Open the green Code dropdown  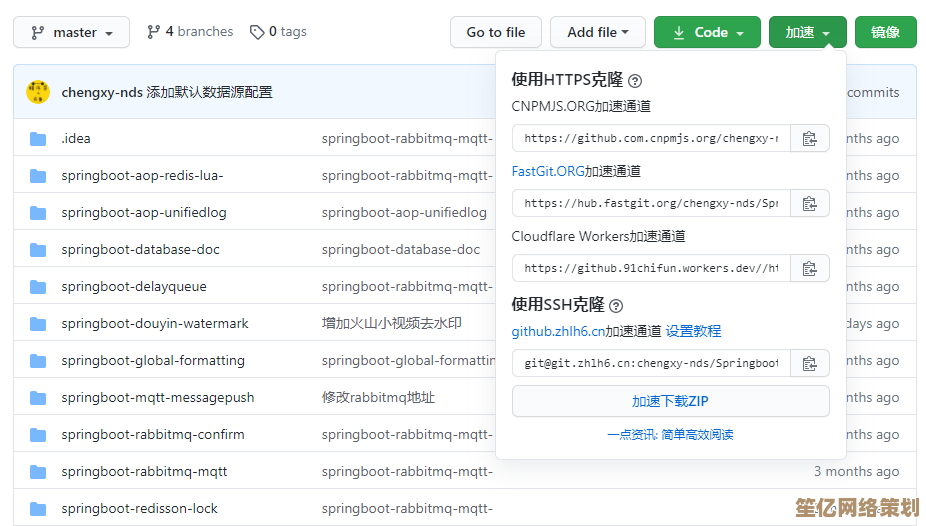(707, 32)
